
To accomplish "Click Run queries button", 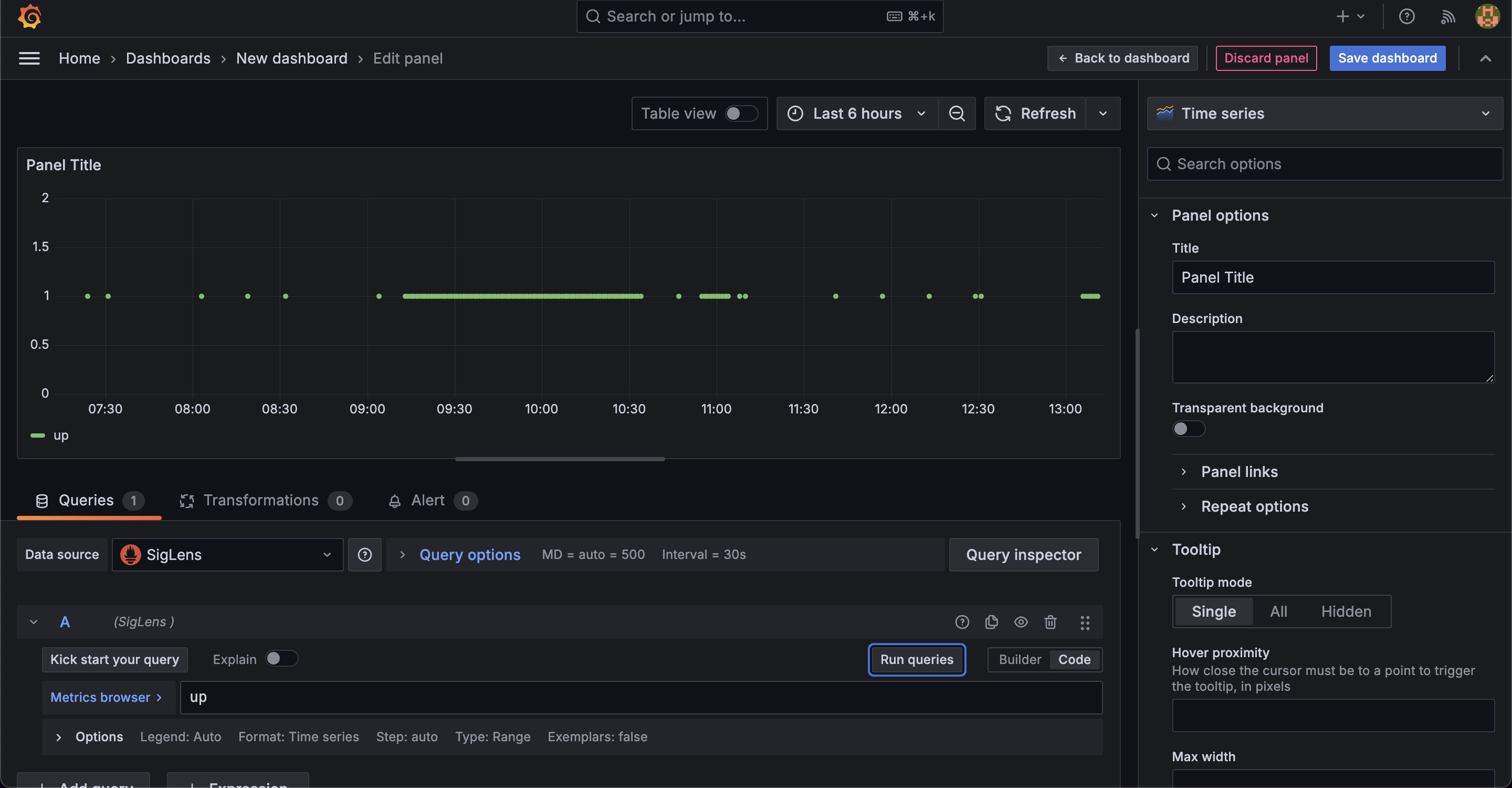I will pyautogui.click(x=916, y=659).
